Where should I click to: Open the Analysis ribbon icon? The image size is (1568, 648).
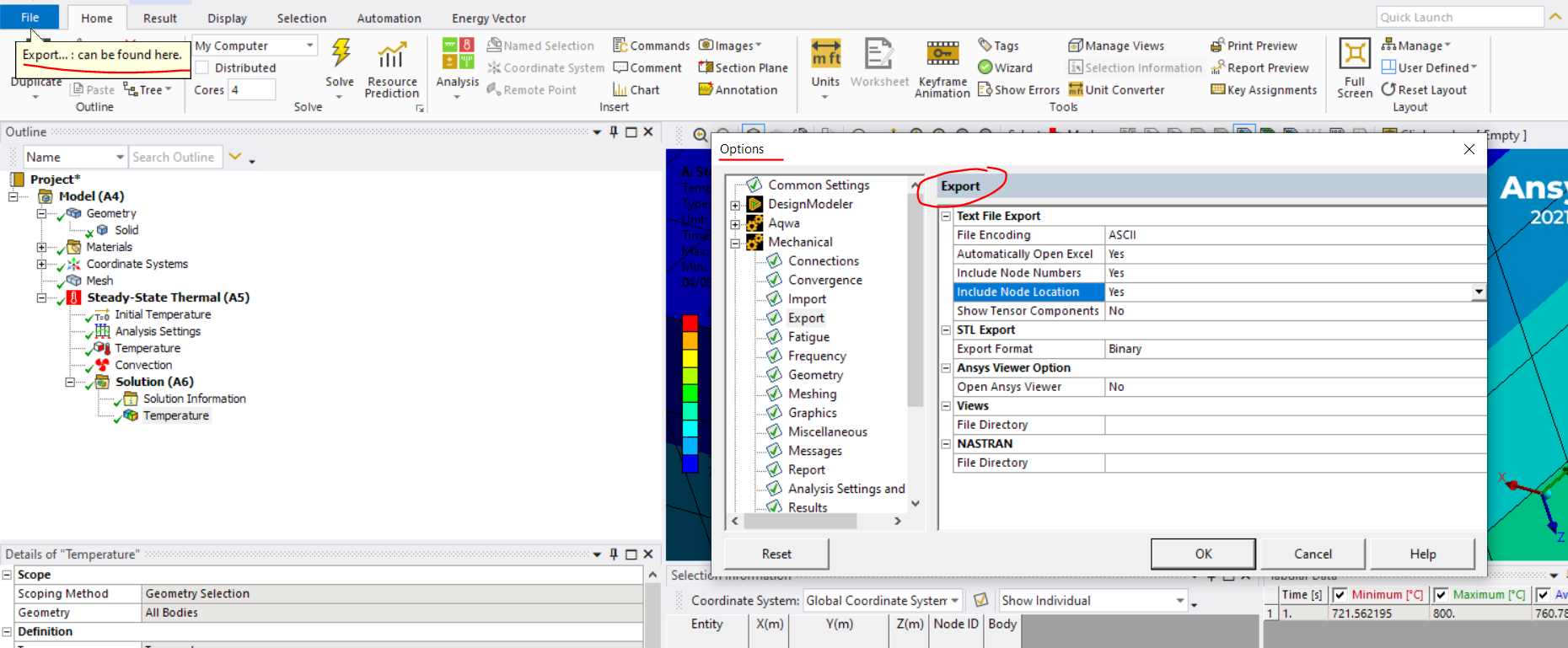coord(458,63)
